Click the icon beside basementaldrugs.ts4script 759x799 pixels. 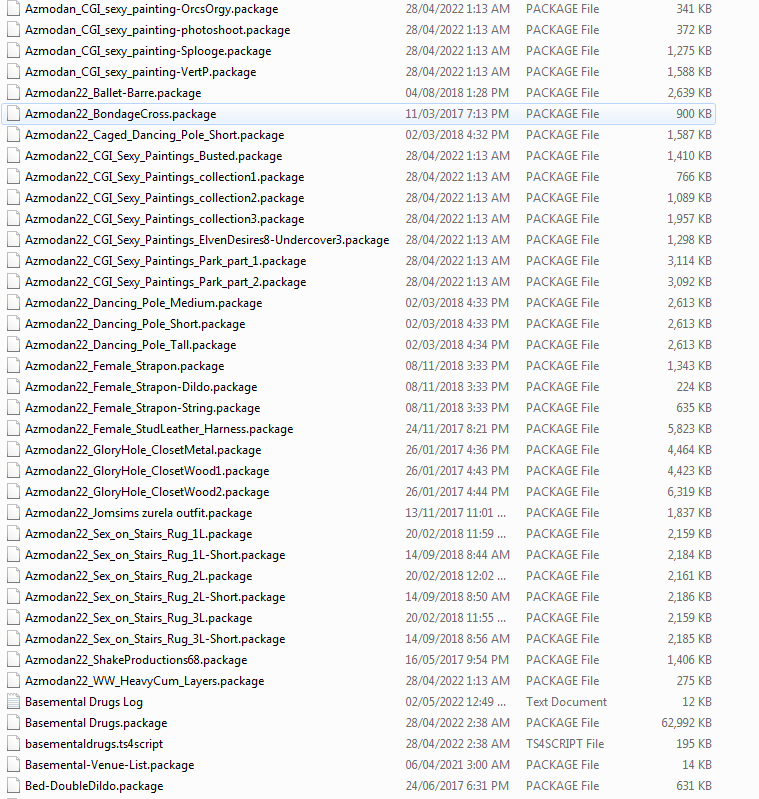[x=14, y=743]
